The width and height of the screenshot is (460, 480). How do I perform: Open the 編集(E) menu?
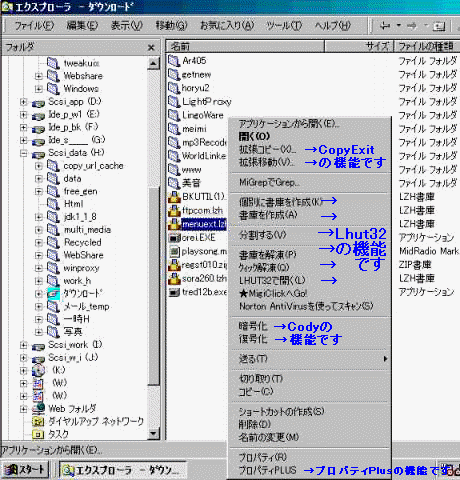point(82,26)
